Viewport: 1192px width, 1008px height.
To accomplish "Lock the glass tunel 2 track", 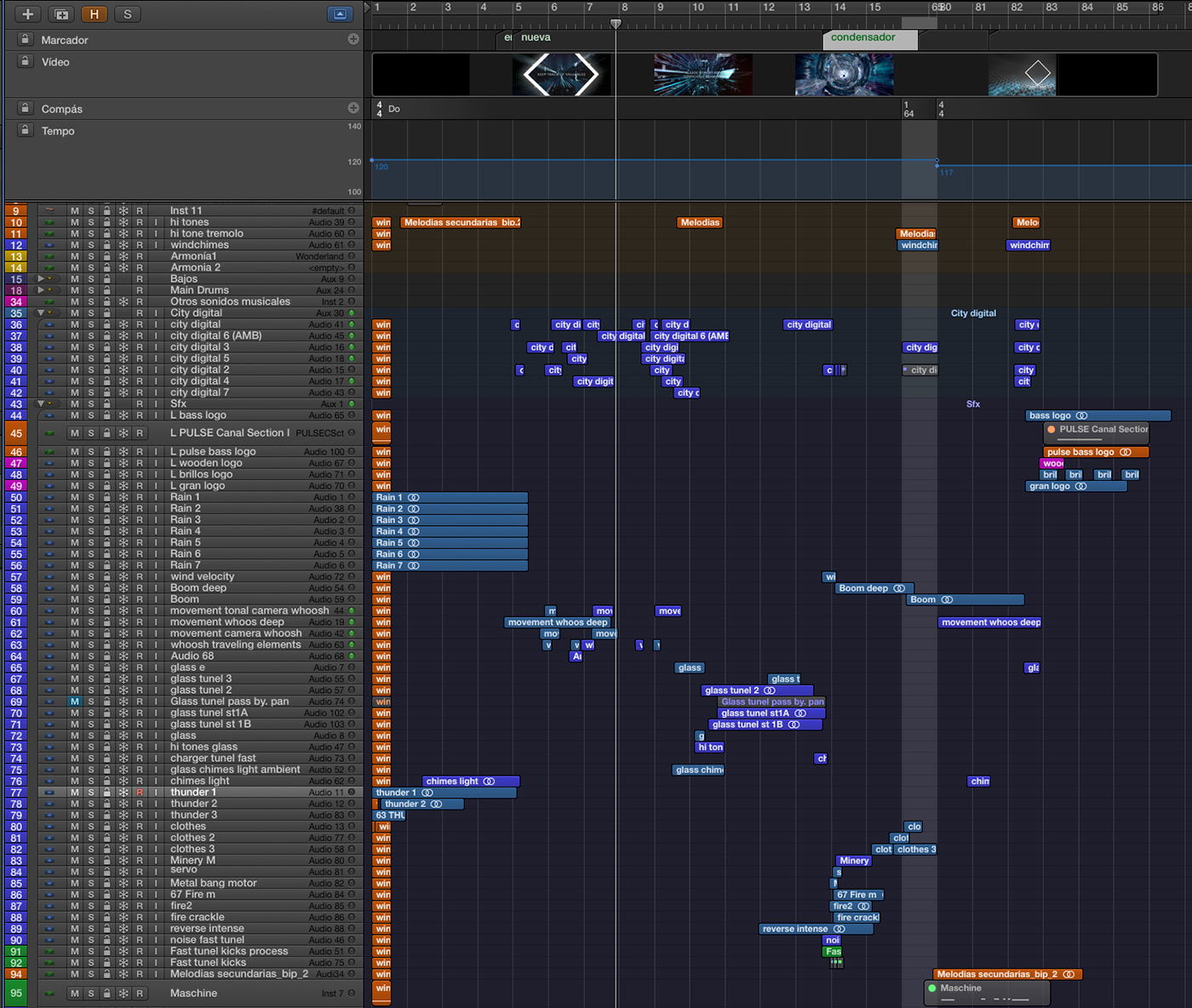I will (107, 690).
